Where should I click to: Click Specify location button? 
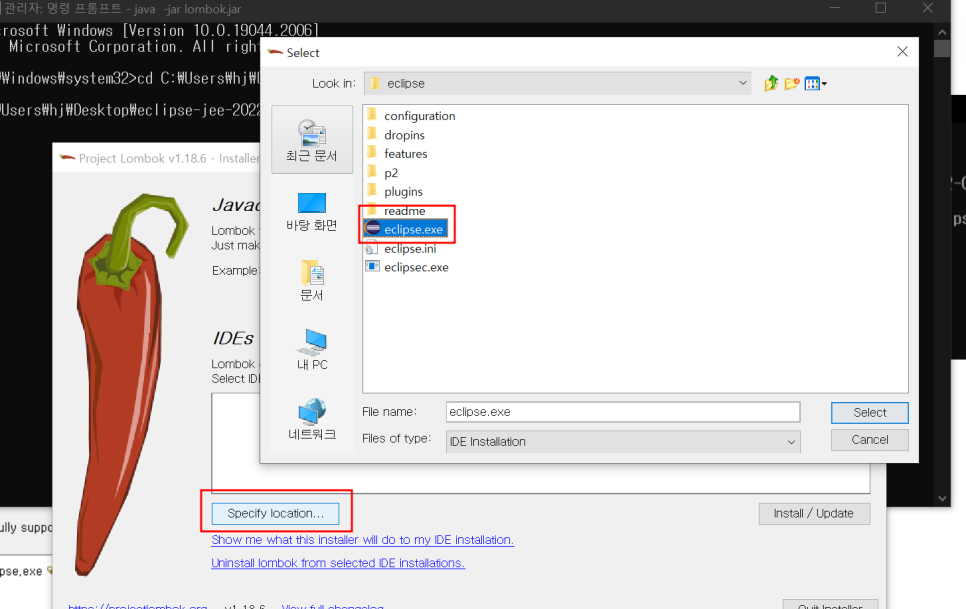pyautogui.click(x=275, y=514)
